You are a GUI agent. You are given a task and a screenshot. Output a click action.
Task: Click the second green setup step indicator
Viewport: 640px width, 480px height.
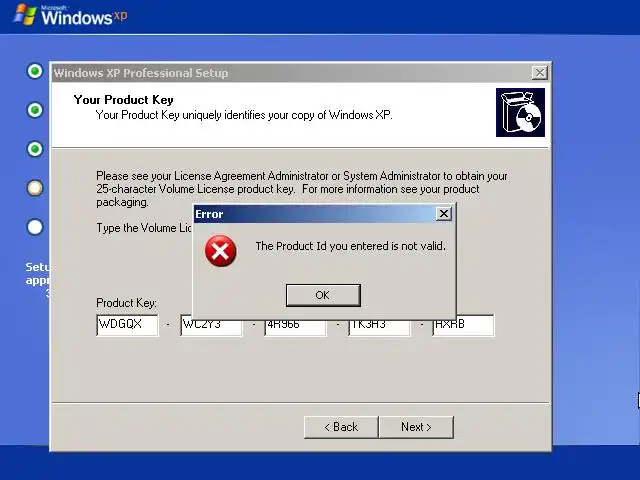click(35, 110)
